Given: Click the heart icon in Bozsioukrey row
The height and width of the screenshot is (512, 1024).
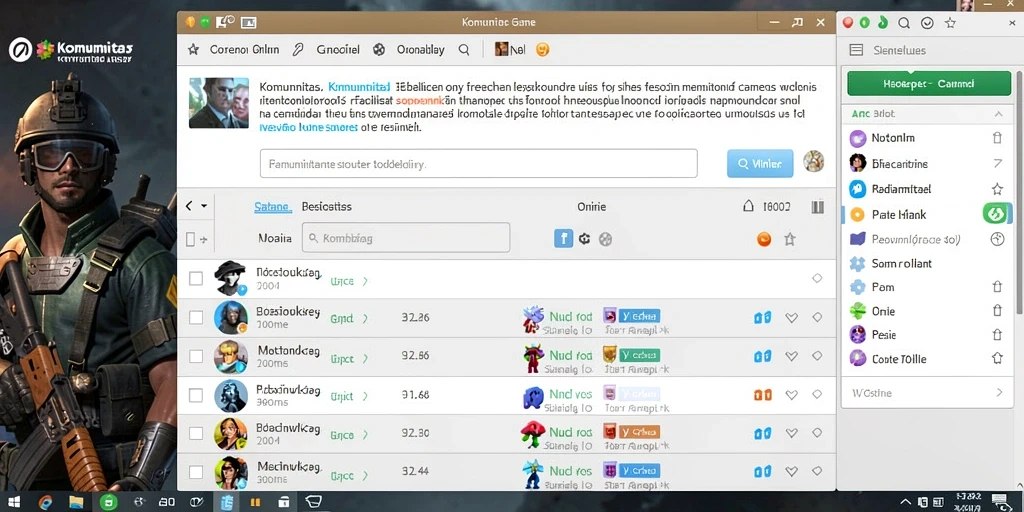Looking at the screenshot, I should pos(792,318).
